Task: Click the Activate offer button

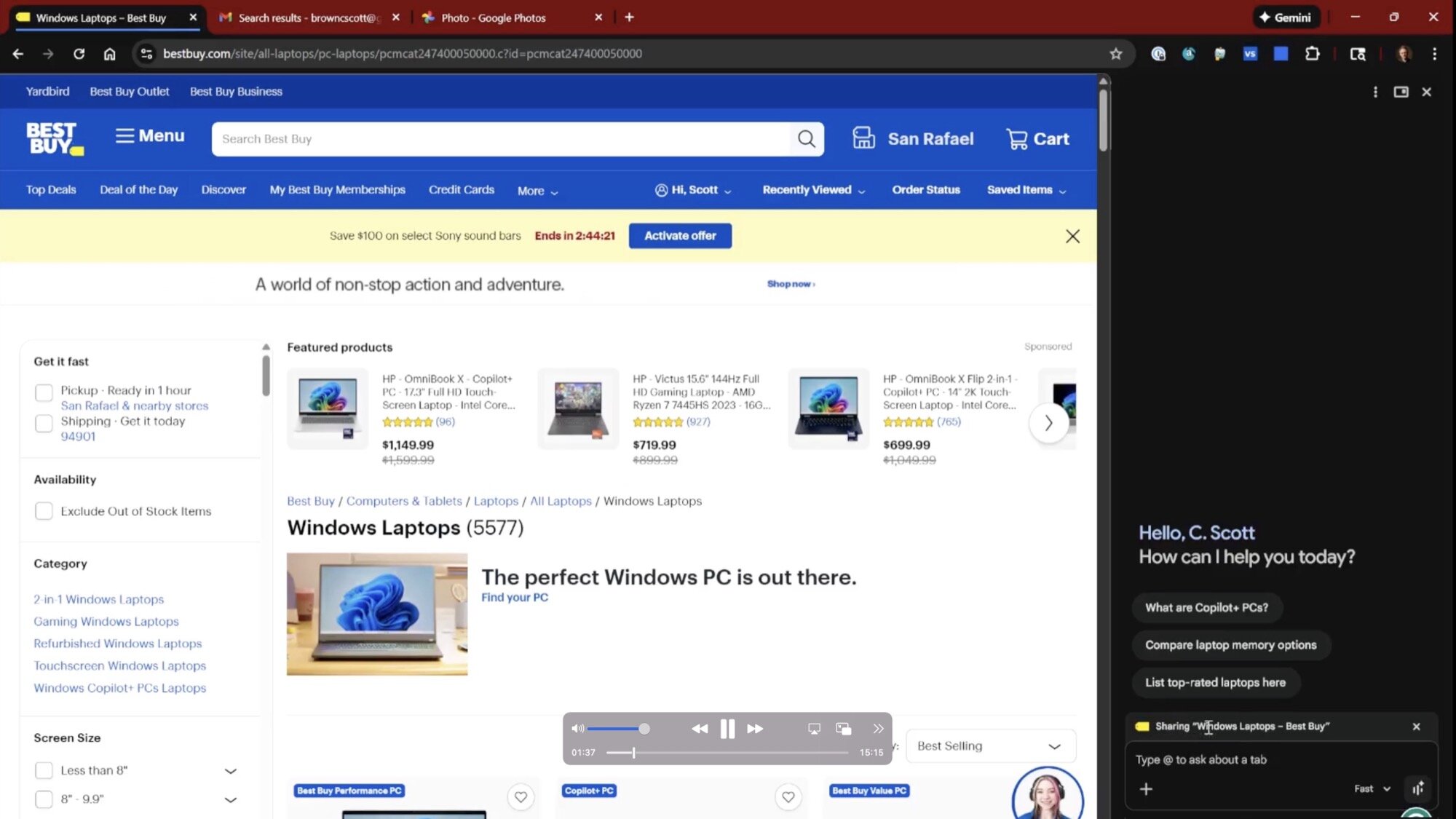Action: 679,236
